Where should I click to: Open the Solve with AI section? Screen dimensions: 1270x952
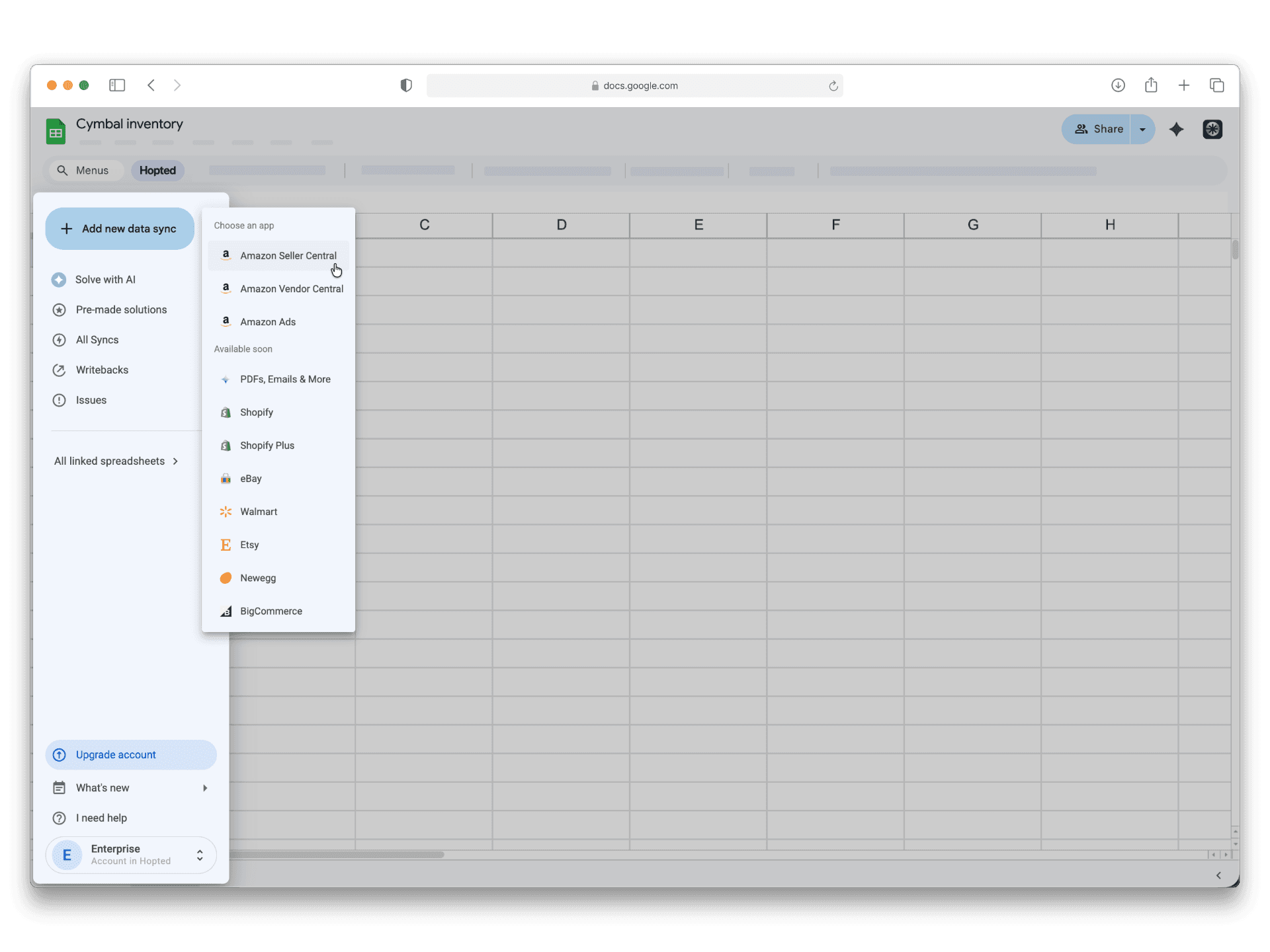(x=106, y=279)
